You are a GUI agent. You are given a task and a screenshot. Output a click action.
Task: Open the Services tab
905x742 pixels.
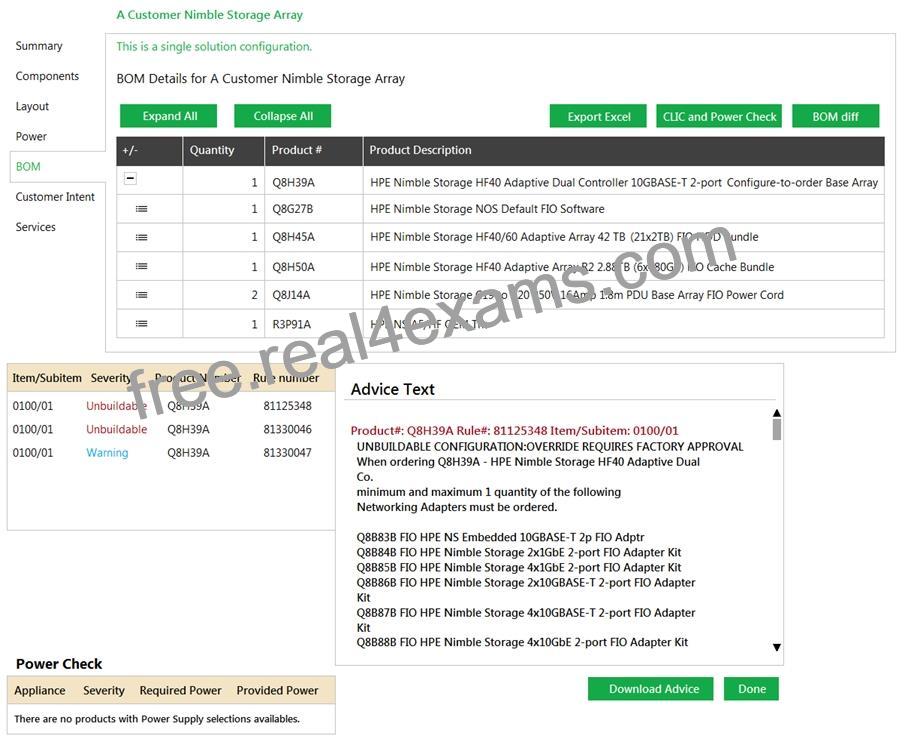[36, 227]
